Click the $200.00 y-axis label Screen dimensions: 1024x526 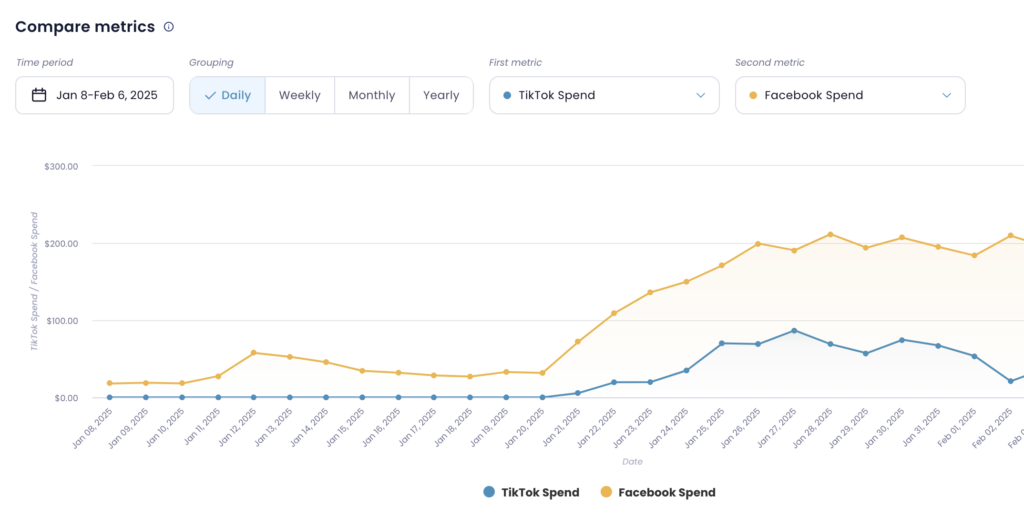[x=61, y=244]
